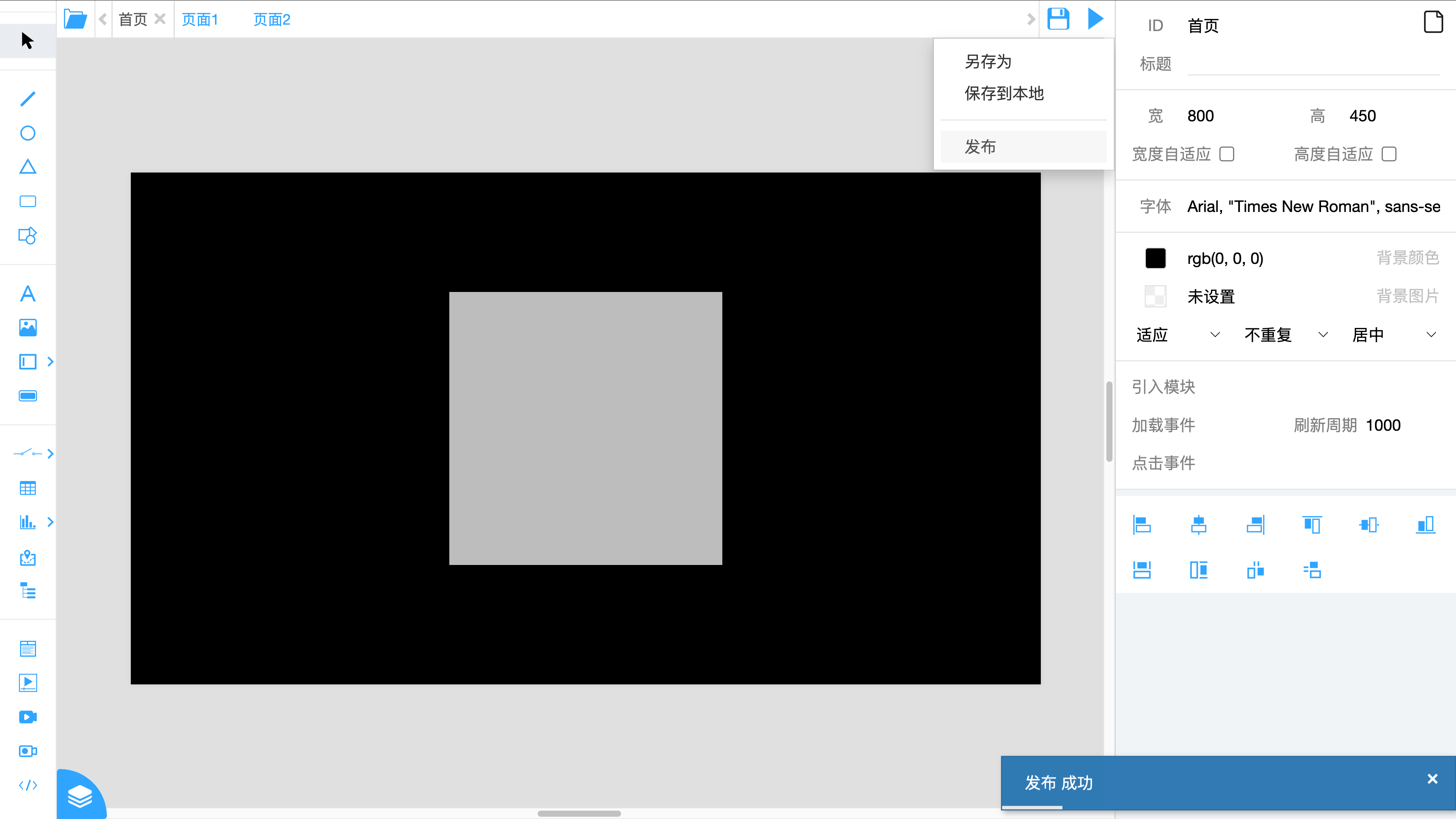Select the map marker tool
This screenshot has height=819, width=1456.
[28, 558]
